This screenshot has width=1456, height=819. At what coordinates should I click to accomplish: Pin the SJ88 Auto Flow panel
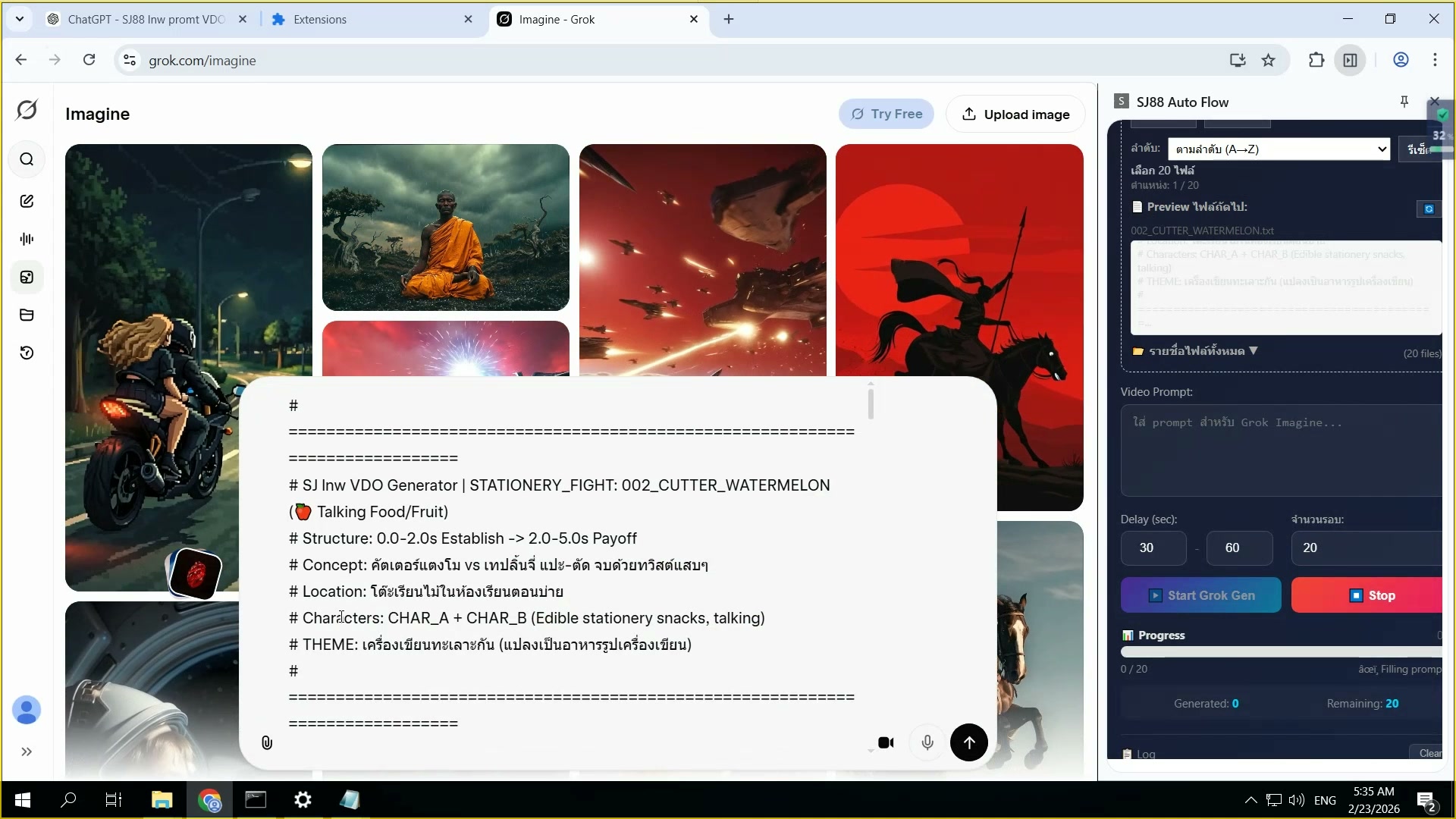(1404, 101)
